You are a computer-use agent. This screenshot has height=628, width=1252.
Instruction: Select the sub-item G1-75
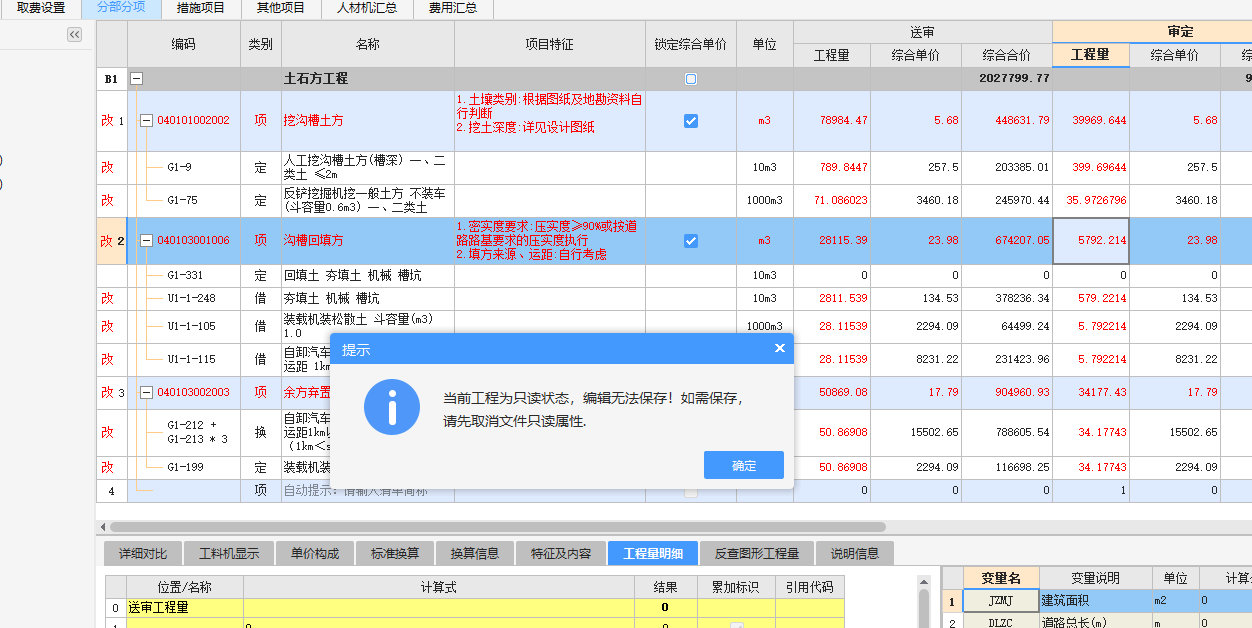182,200
